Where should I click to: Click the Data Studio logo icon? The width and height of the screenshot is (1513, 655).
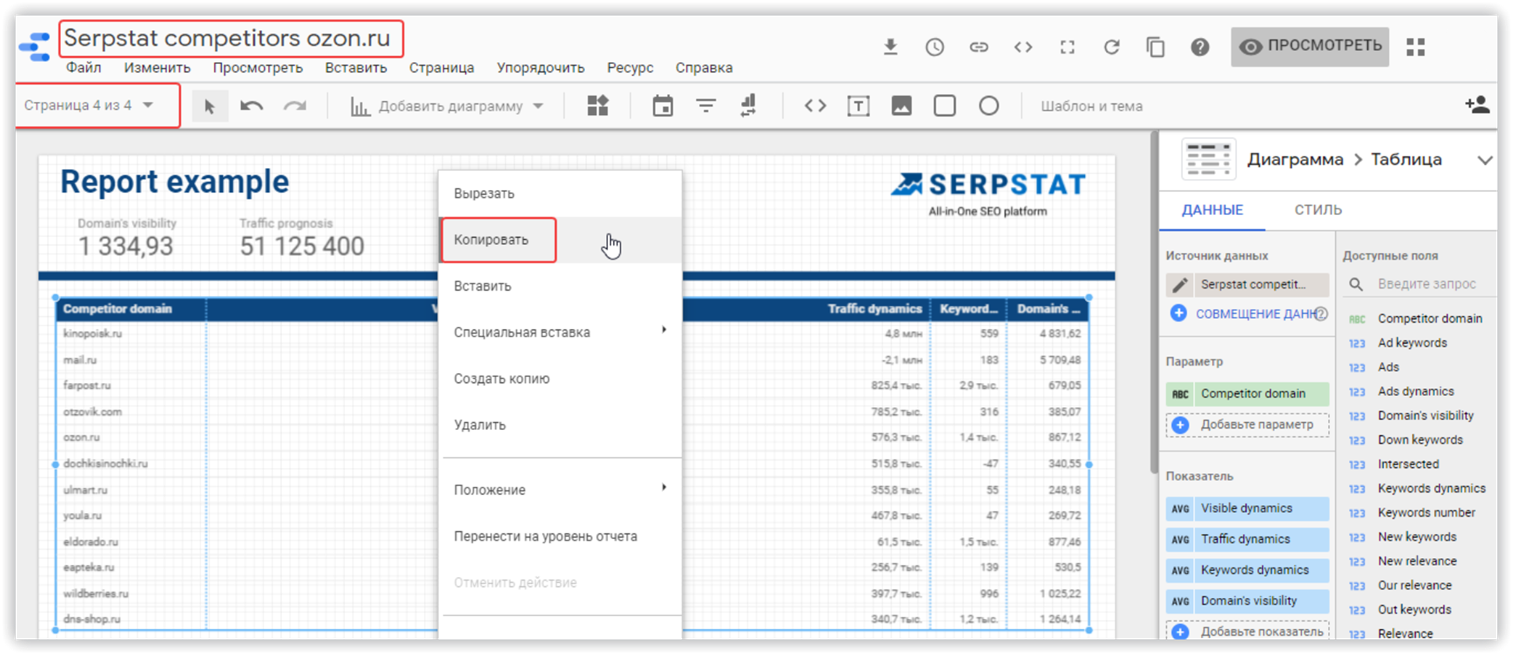[x=34, y=47]
